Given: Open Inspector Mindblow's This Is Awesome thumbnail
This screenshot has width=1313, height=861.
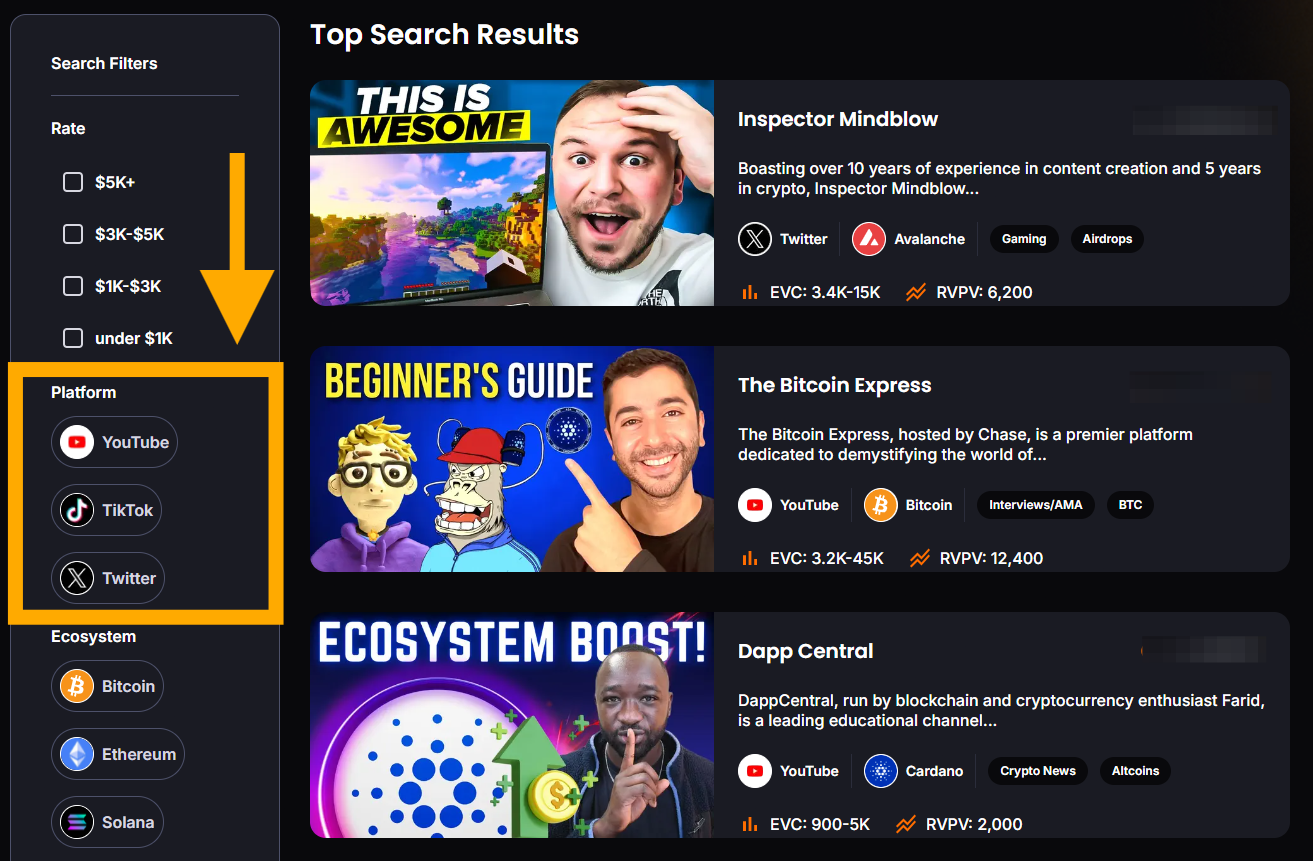Looking at the screenshot, I should coord(512,193).
